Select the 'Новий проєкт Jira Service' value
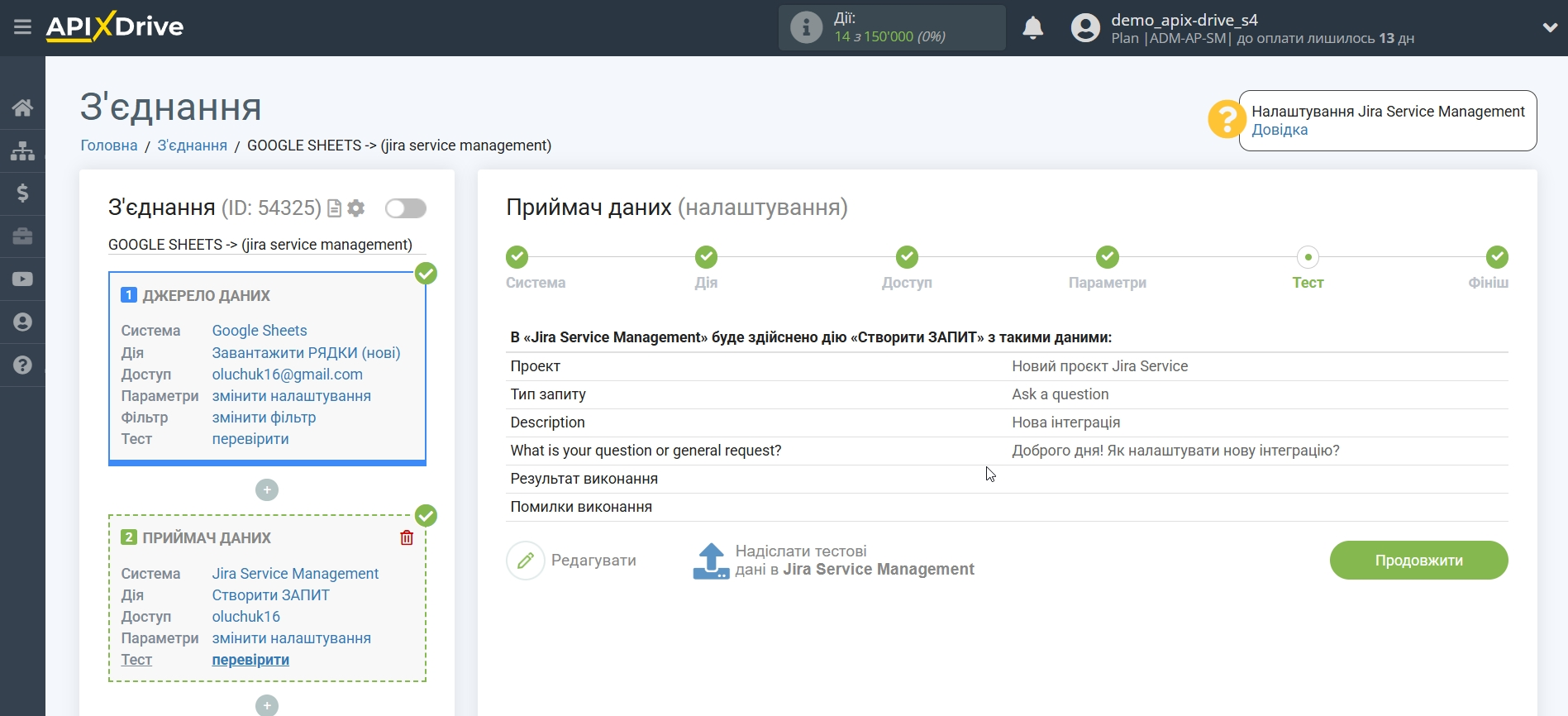The image size is (1568, 716). coord(1099,366)
